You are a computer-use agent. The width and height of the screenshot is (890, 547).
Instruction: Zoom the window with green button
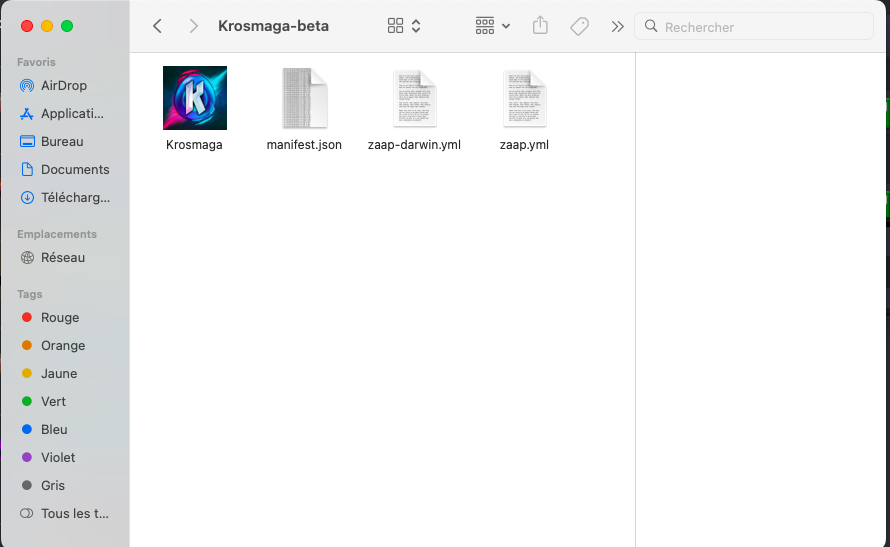[67, 26]
